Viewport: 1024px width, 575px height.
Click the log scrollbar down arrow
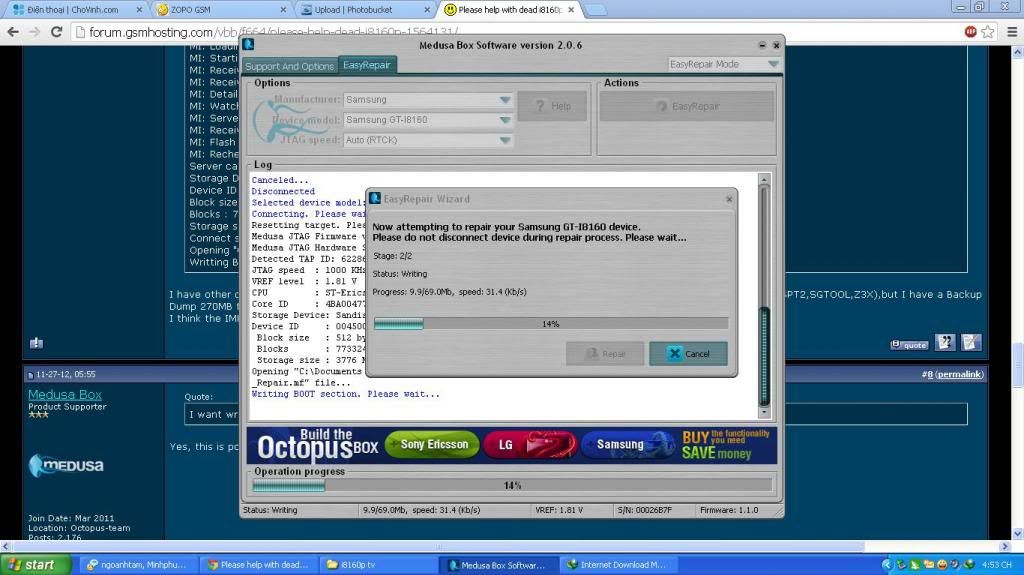pyautogui.click(x=764, y=412)
